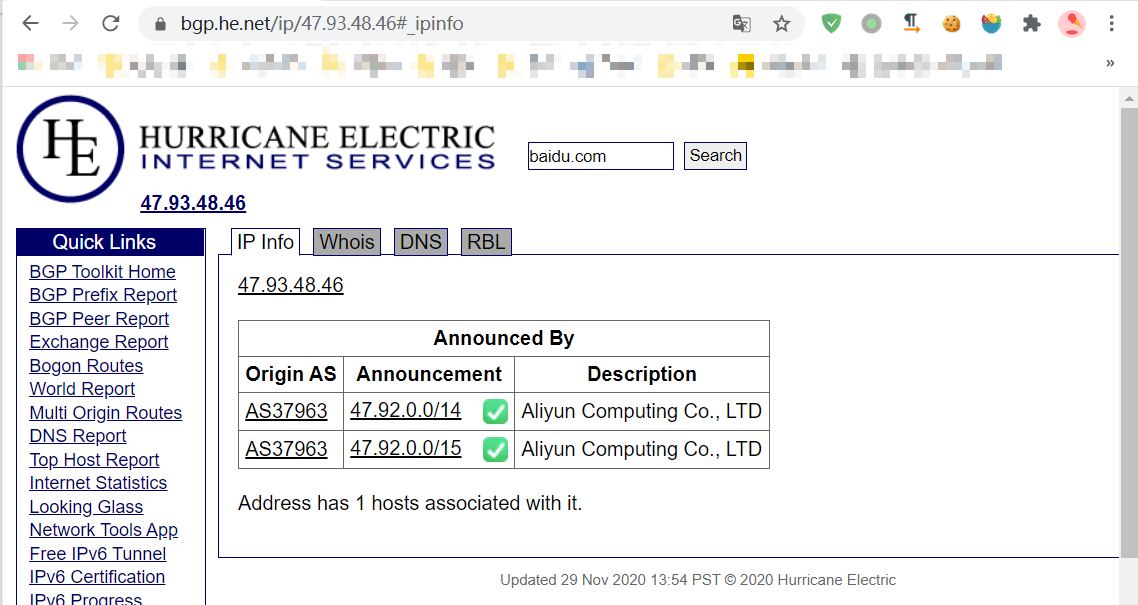The width and height of the screenshot is (1138, 605).
Task: Reload the page with refresh icon
Action: tap(110, 23)
